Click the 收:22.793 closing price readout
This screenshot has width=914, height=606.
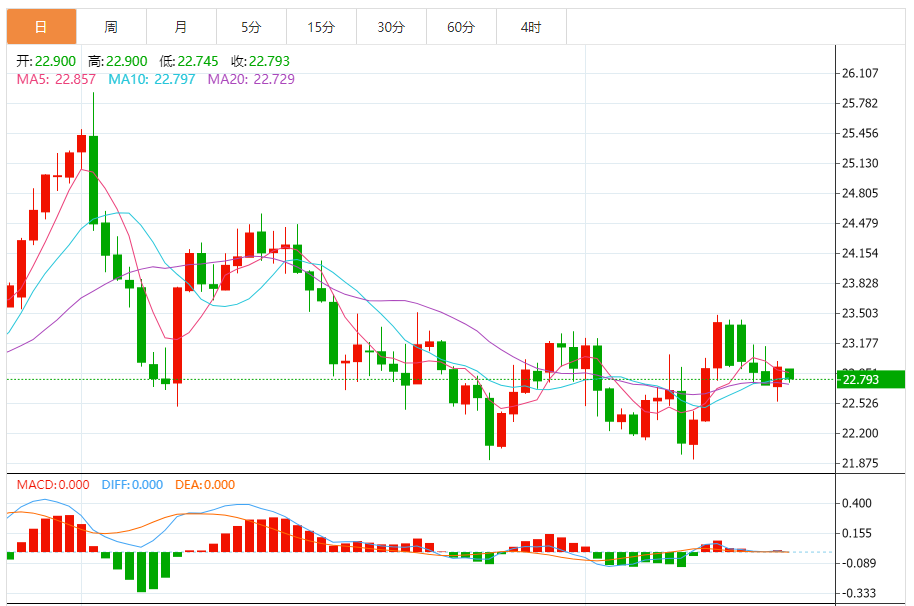pos(260,61)
